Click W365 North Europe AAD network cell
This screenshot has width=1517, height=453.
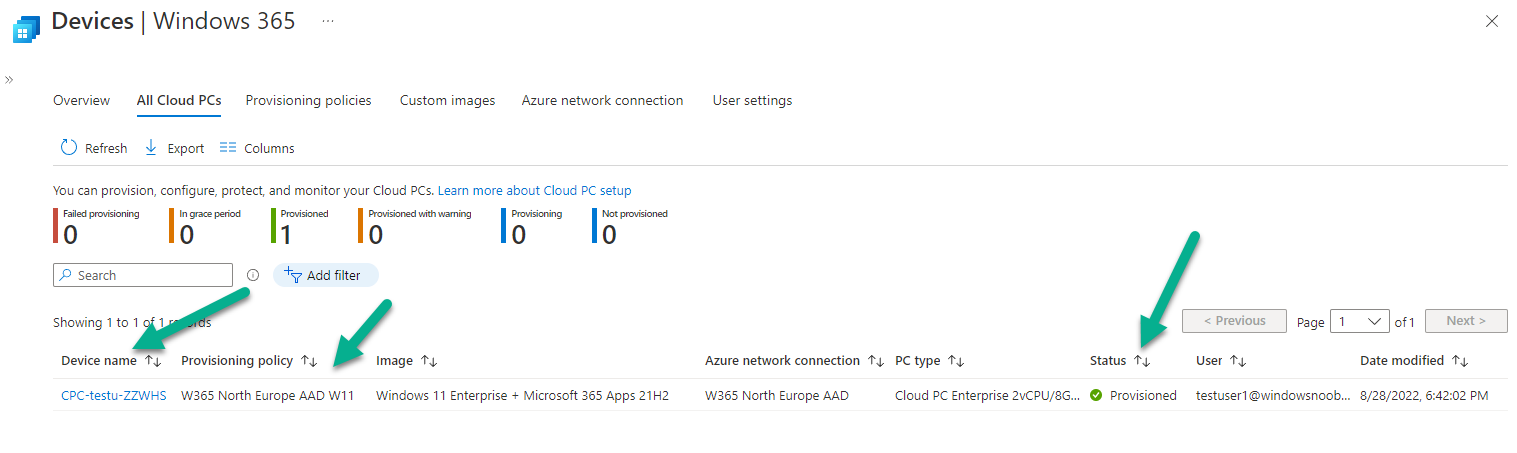click(x=777, y=395)
